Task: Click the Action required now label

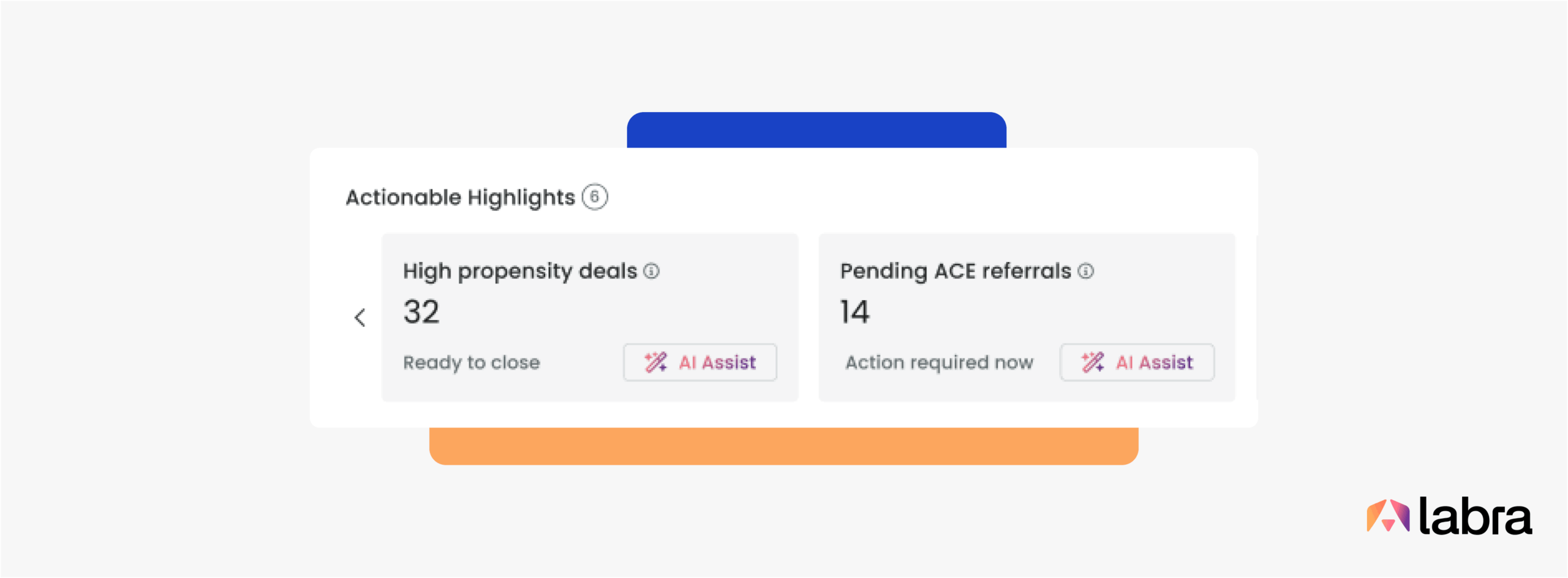Action: pyautogui.click(x=940, y=362)
